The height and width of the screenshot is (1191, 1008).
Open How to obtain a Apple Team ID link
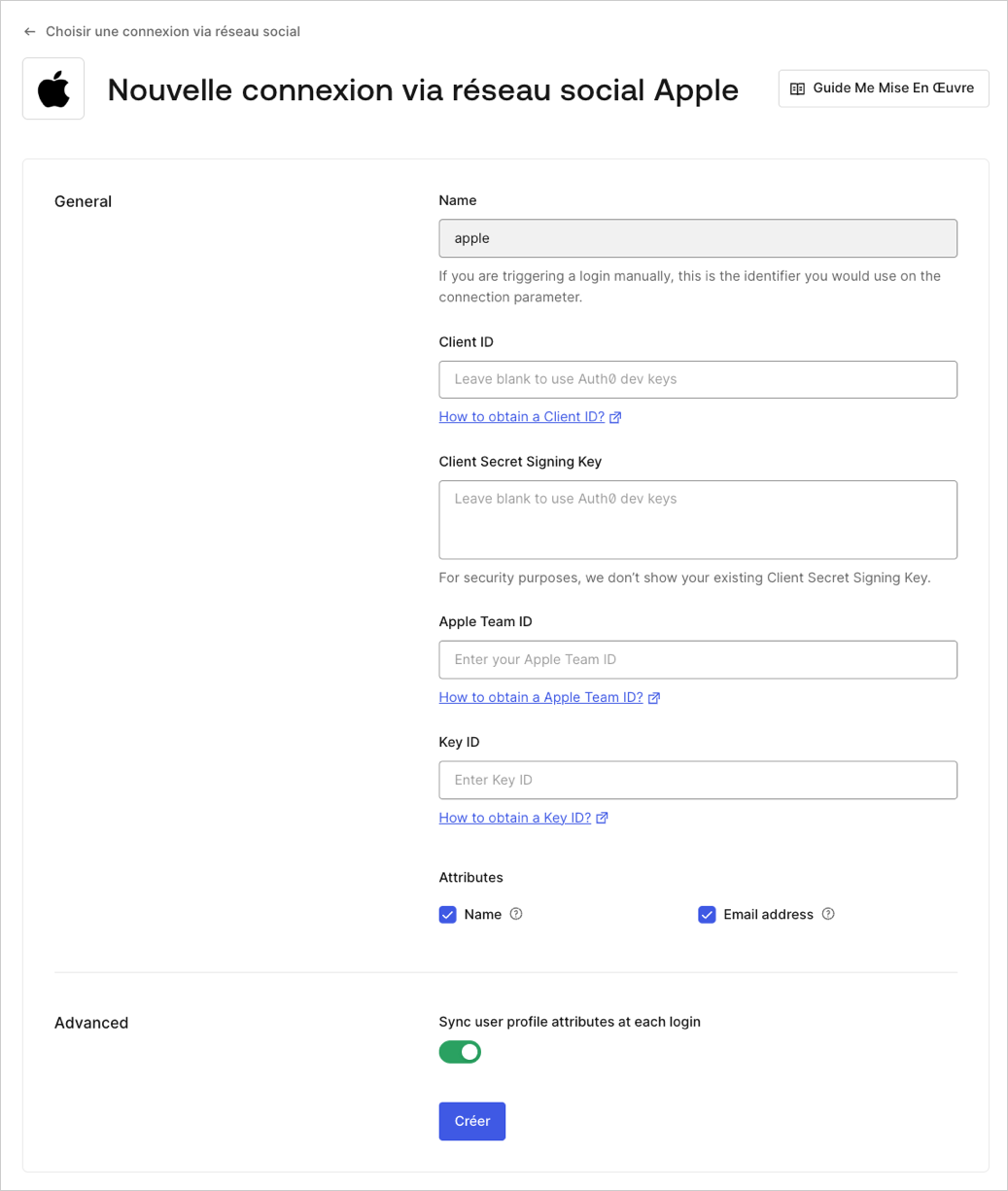click(540, 698)
